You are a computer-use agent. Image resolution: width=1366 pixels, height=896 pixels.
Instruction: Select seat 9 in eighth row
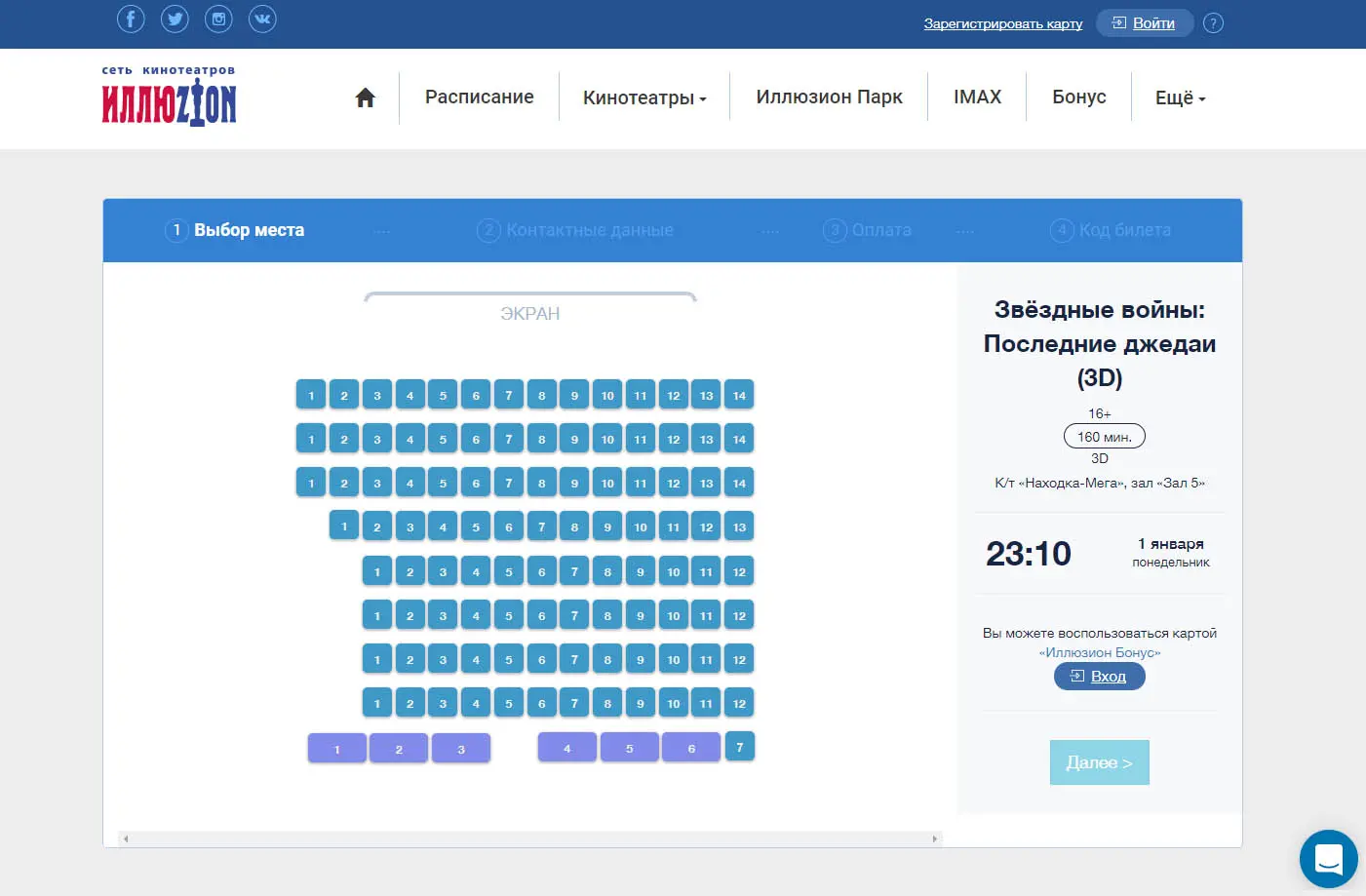point(641,703)
